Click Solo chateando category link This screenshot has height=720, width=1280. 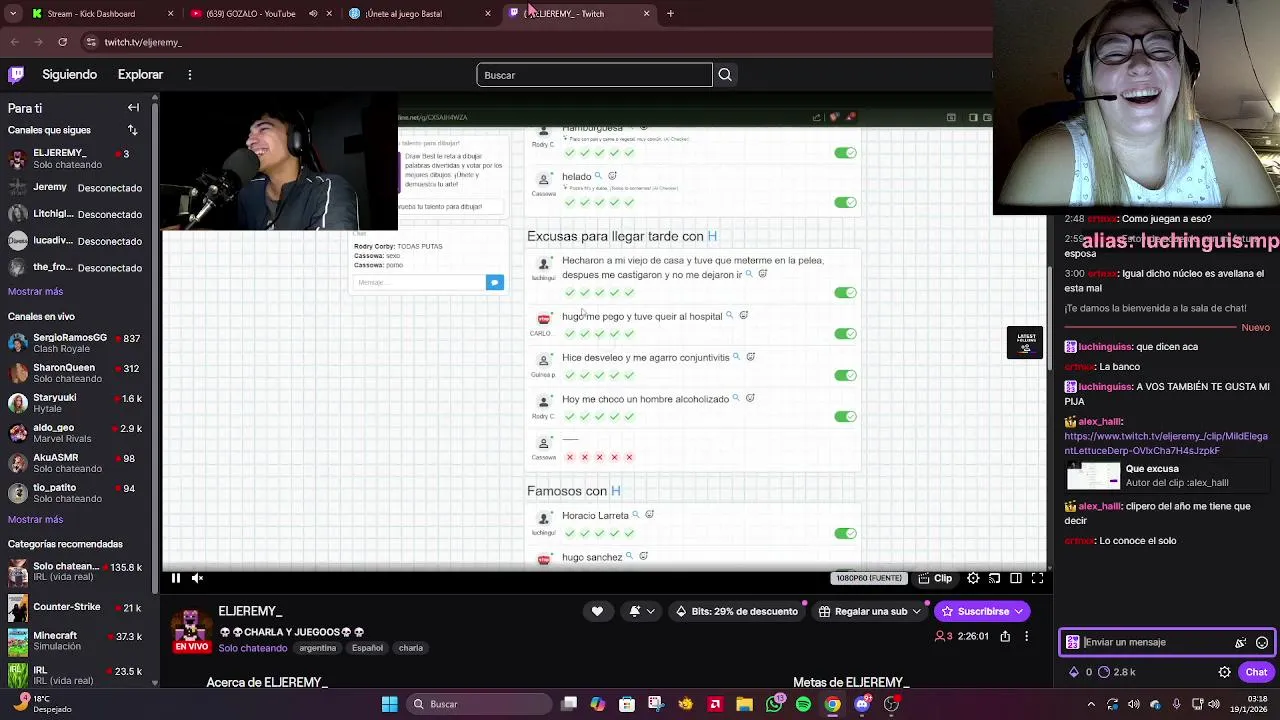click(253, 648)
